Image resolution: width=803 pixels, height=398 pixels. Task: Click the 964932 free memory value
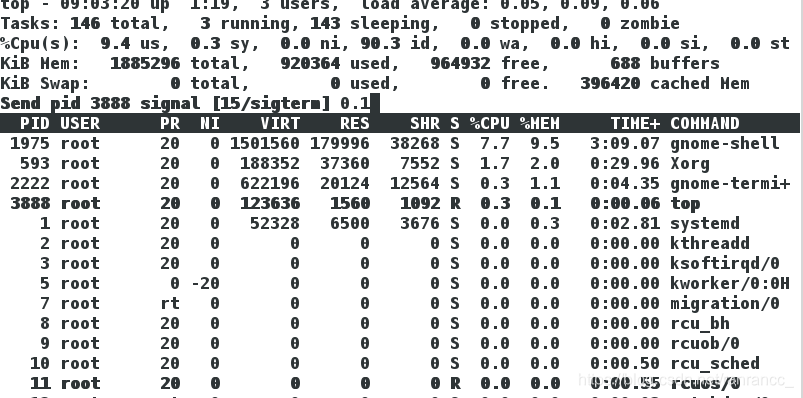(460, 64)
